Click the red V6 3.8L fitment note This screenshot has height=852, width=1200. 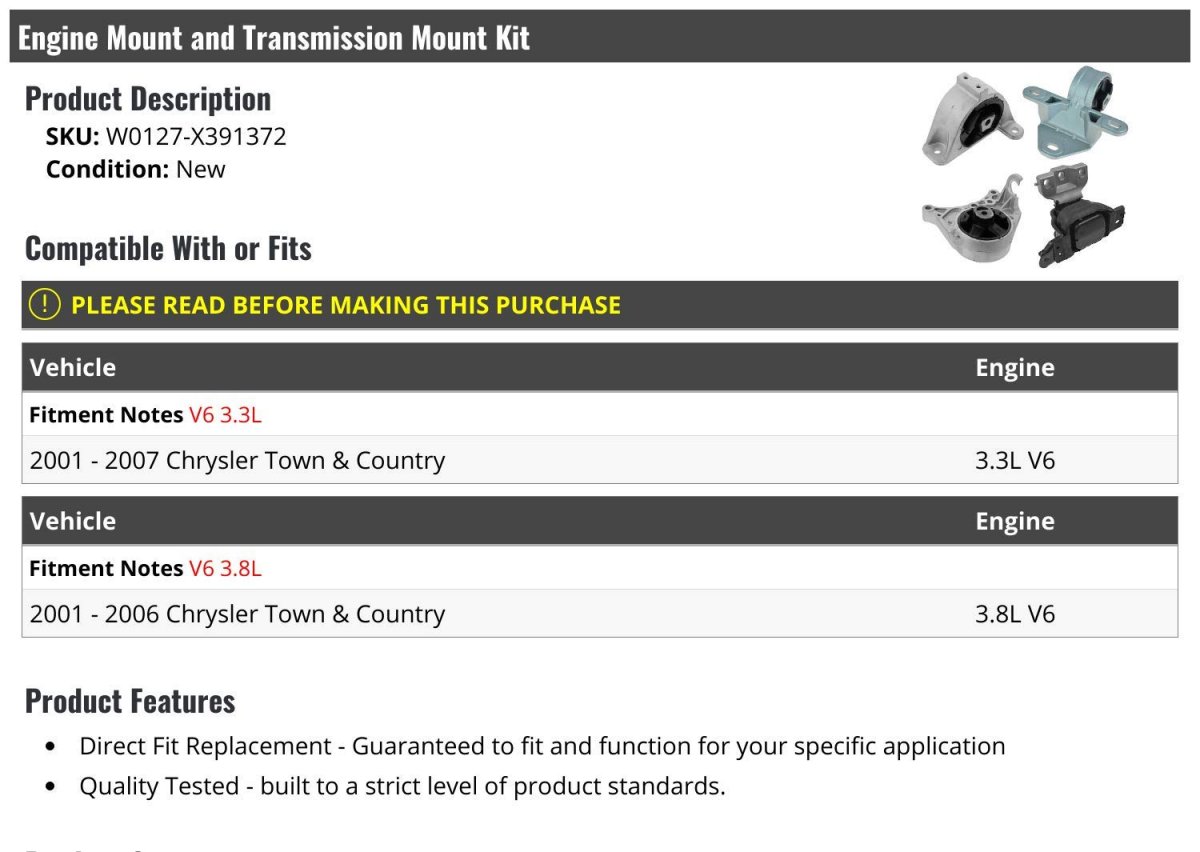click(x=225, y=569)
